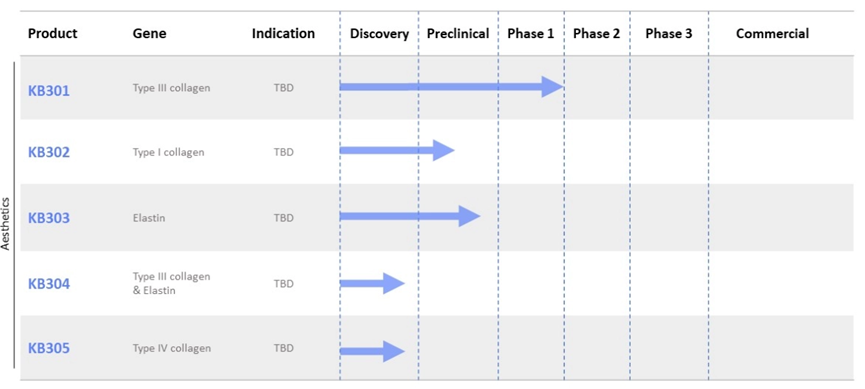
Task: Click the KB302 pipeline arrowhead
Action: pyautogui.click(x=444, y=150)
